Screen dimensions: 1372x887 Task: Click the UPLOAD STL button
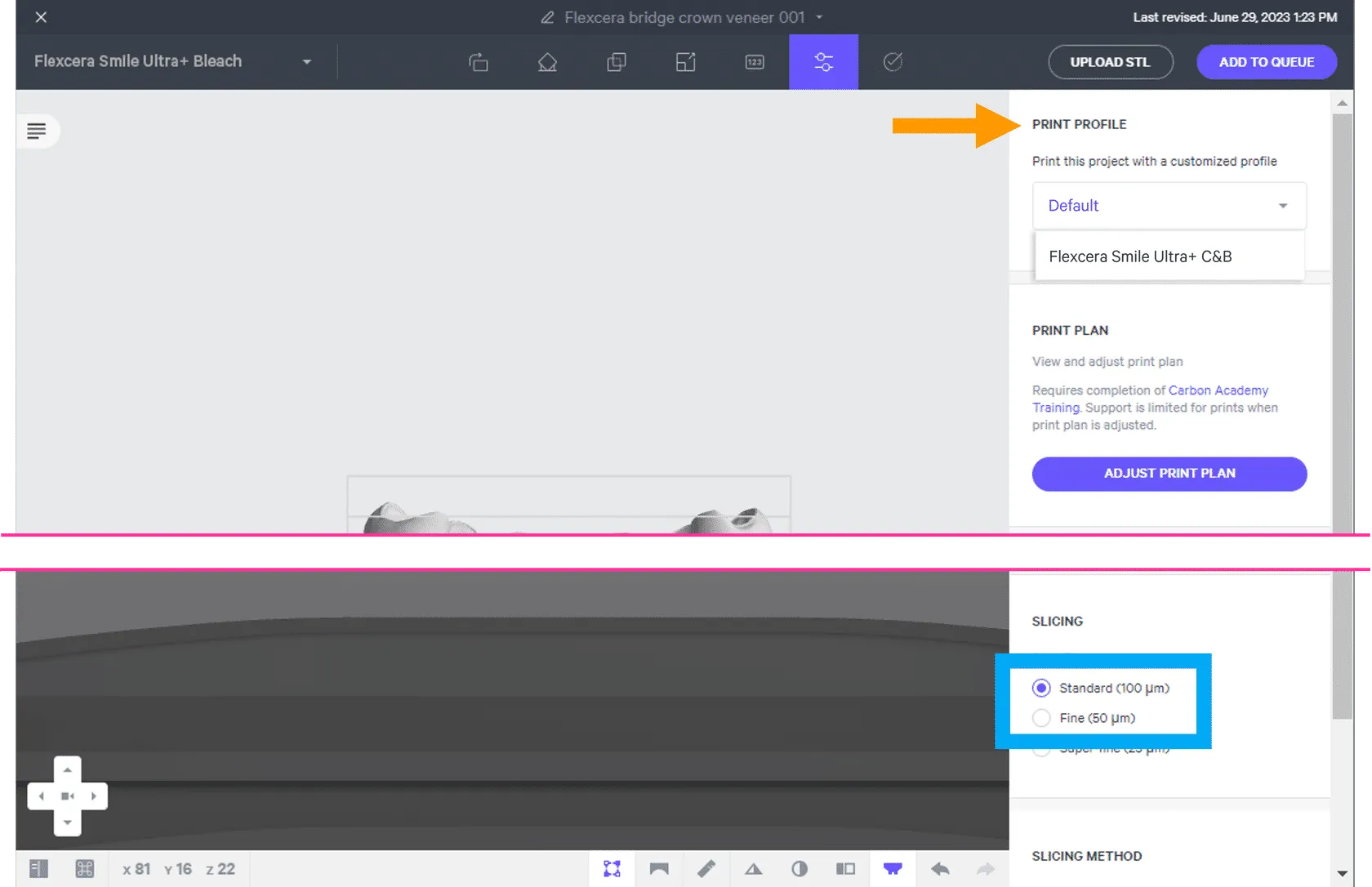point(1110,62)
